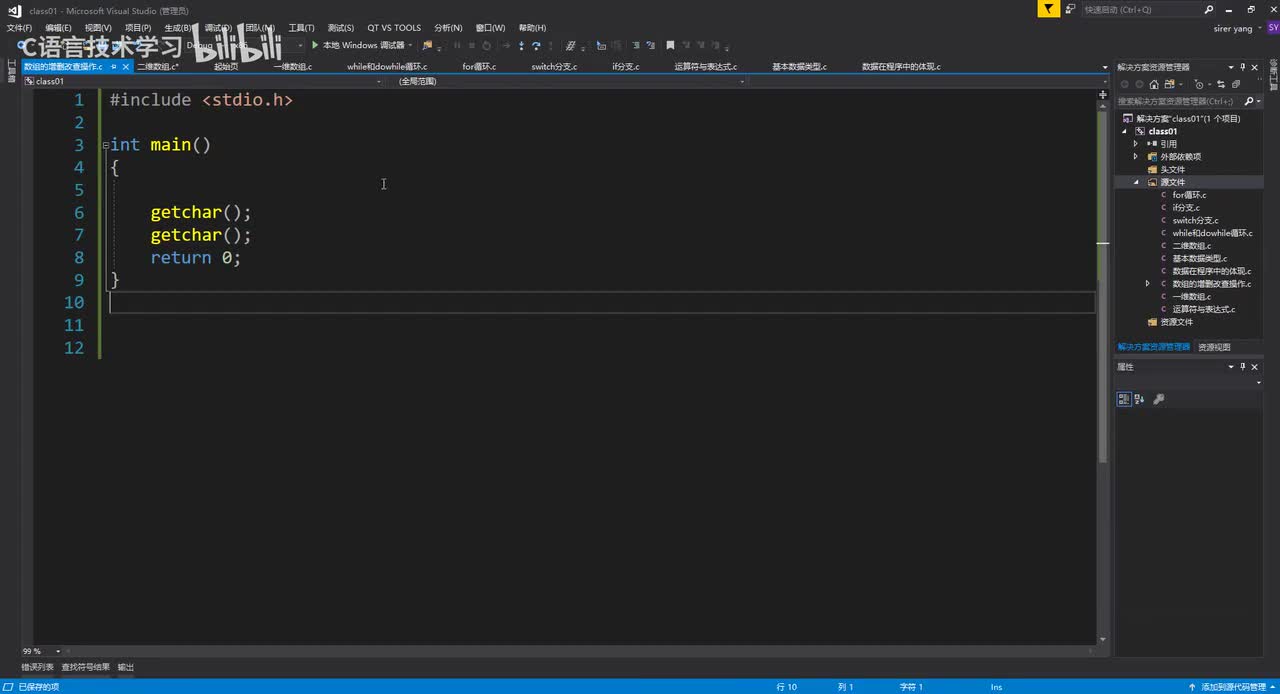This screenshot has width=1280, height=694.
Task: Open the 输出 bottom panel tab
Action: point(126,667)
